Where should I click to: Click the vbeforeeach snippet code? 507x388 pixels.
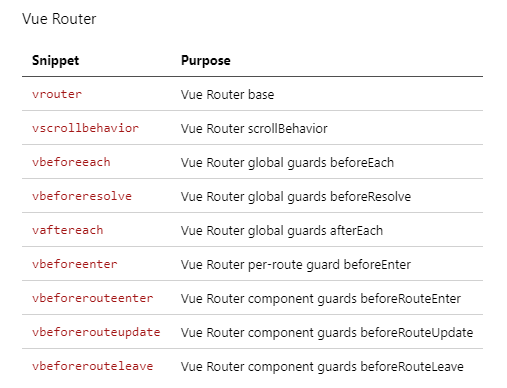coord(71,162)
